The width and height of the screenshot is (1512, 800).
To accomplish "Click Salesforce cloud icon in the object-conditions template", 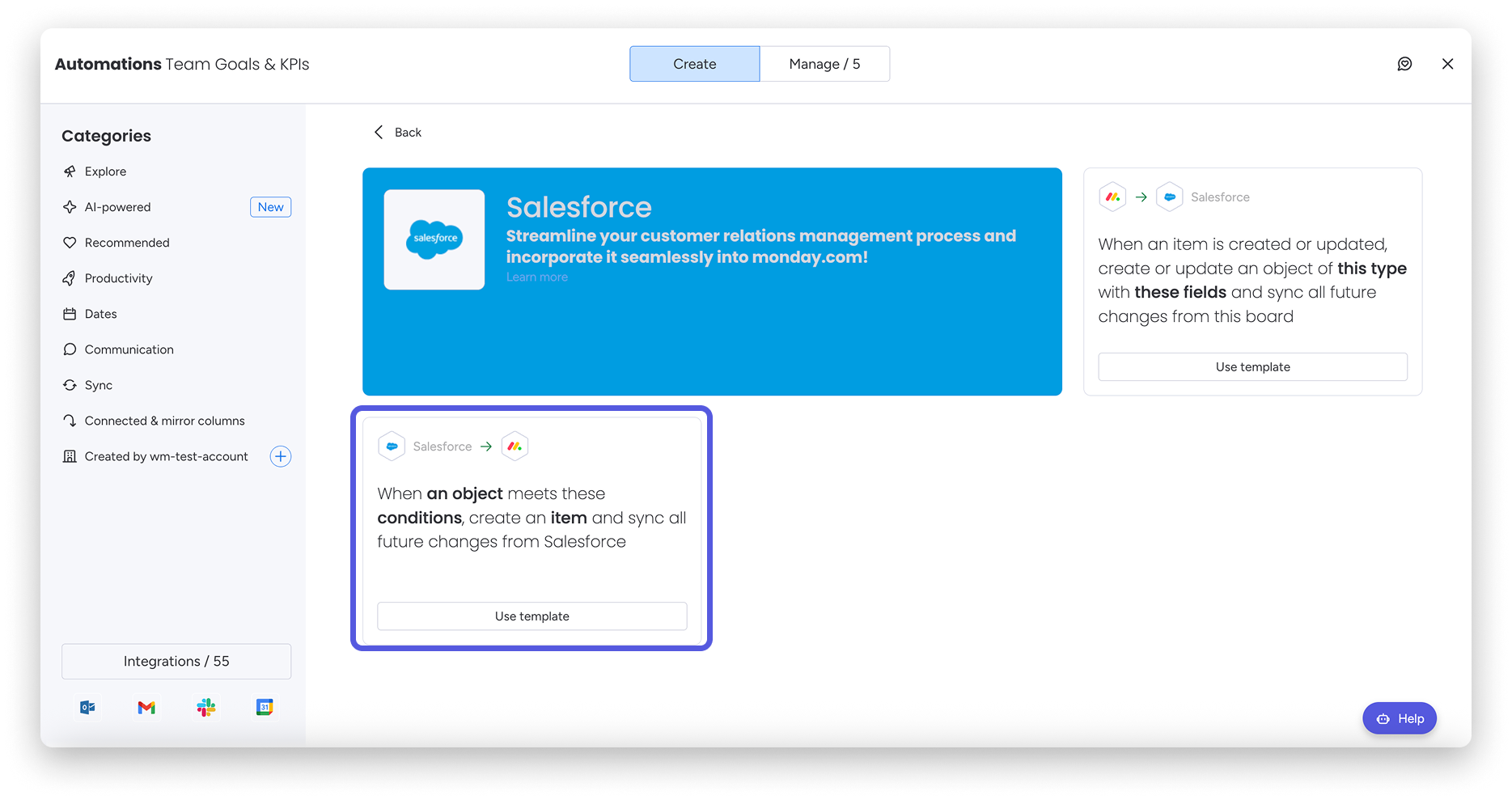I will click(x=392, y=446).
